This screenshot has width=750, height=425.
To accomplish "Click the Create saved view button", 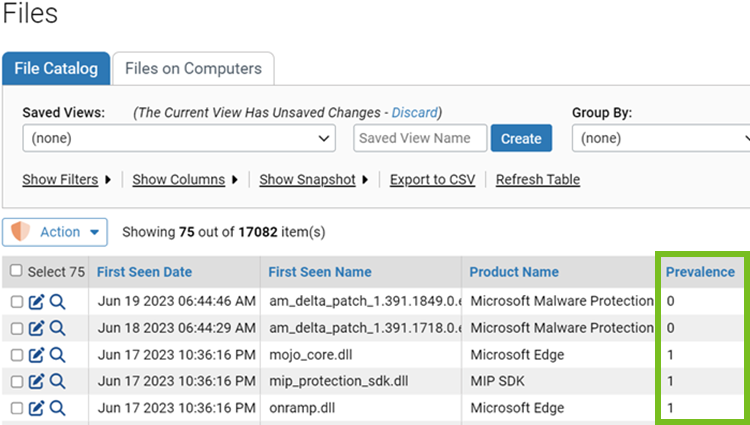I will [521, 138].
